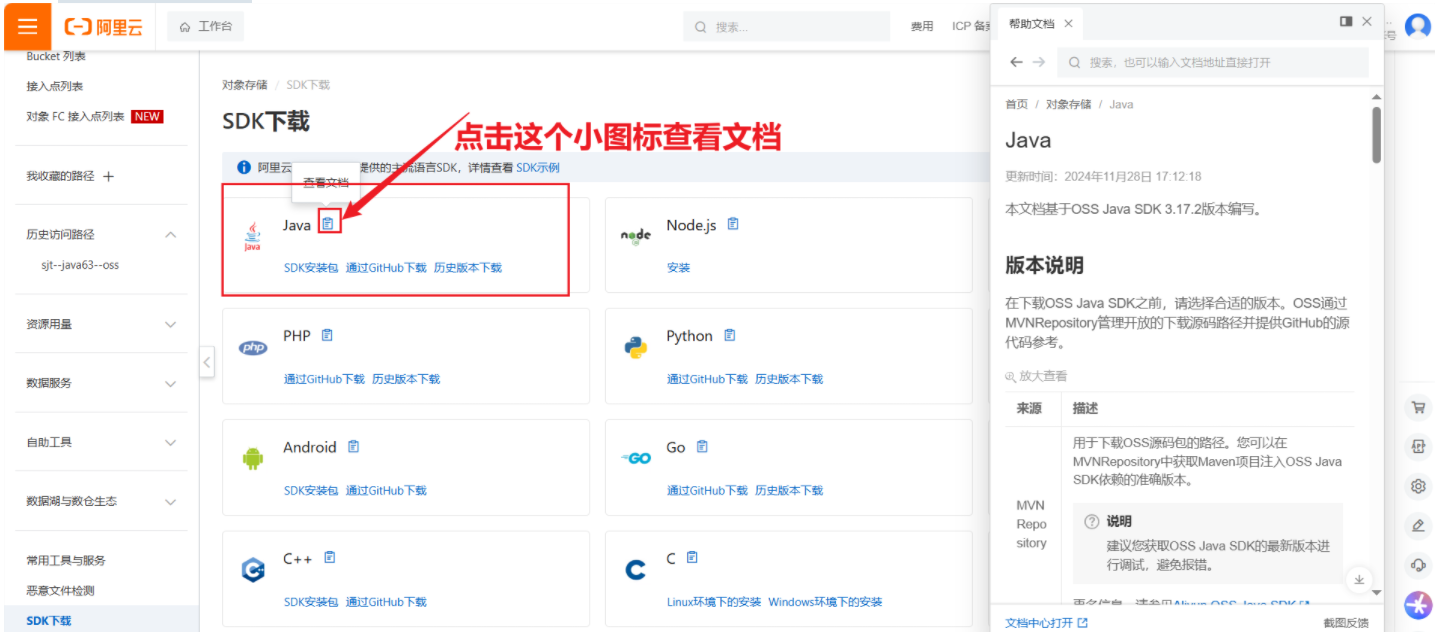Click the help panel vertical scrollbar thumb
The width and height of the screenshot is (1435, 632).
tap(1377, 136)
